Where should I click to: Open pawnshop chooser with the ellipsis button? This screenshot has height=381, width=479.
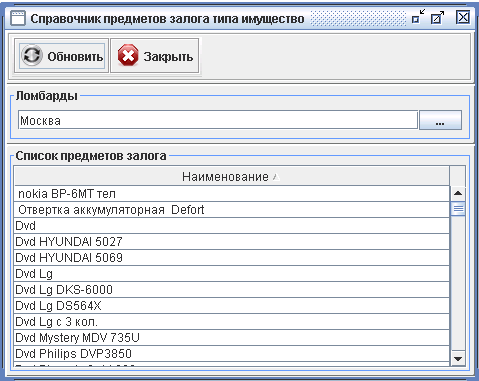pyautogui.click(x=440, y=120)
